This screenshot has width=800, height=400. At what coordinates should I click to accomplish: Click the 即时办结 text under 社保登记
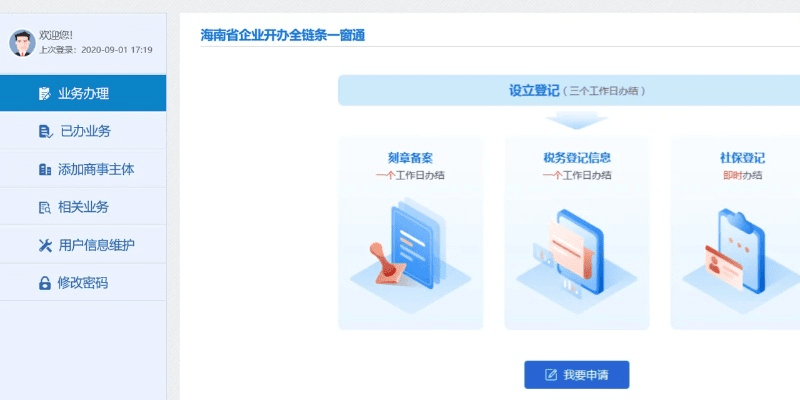pos(742,176)
